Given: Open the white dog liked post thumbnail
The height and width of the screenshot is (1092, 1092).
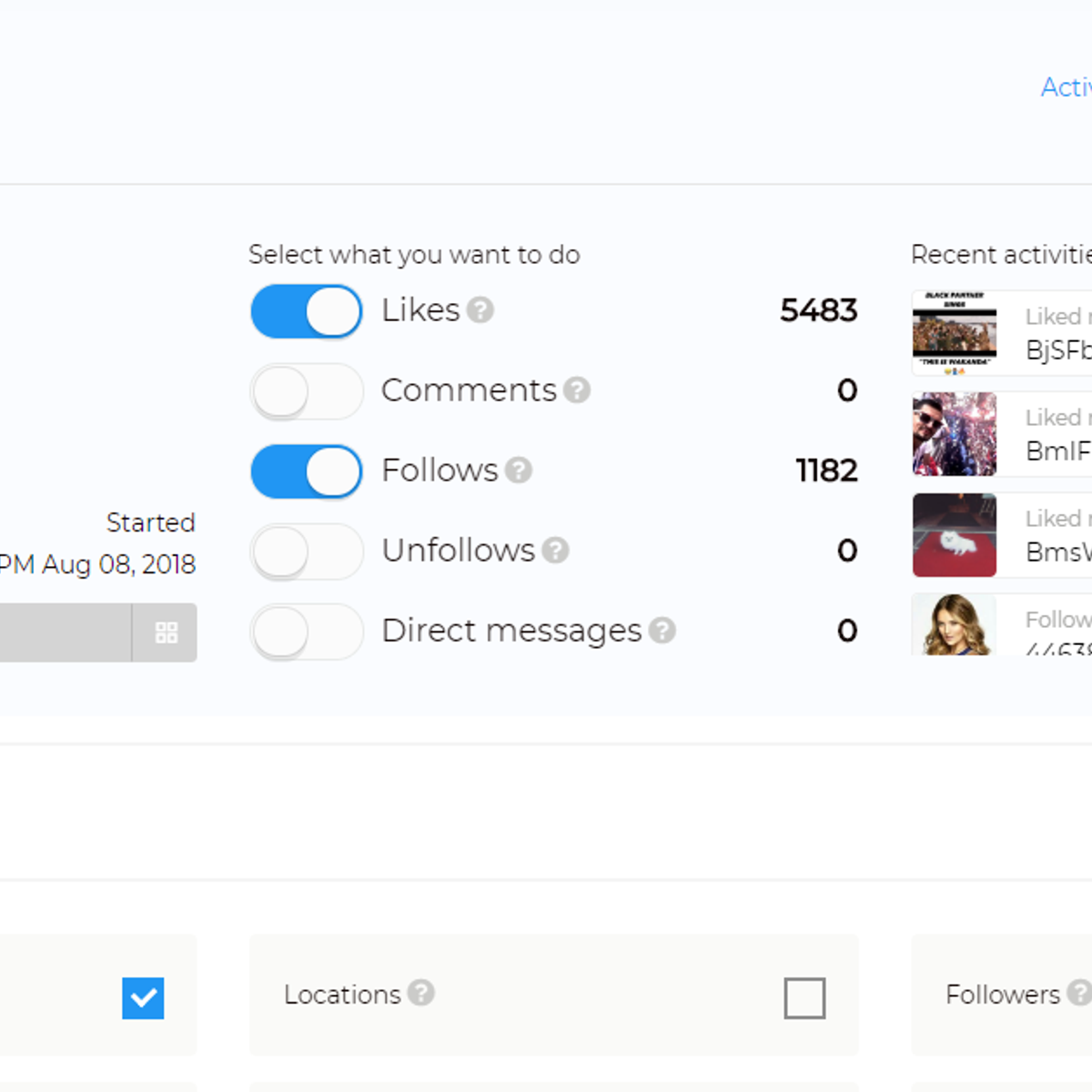Looking at the screenshot, I should (x=955, y=535).
